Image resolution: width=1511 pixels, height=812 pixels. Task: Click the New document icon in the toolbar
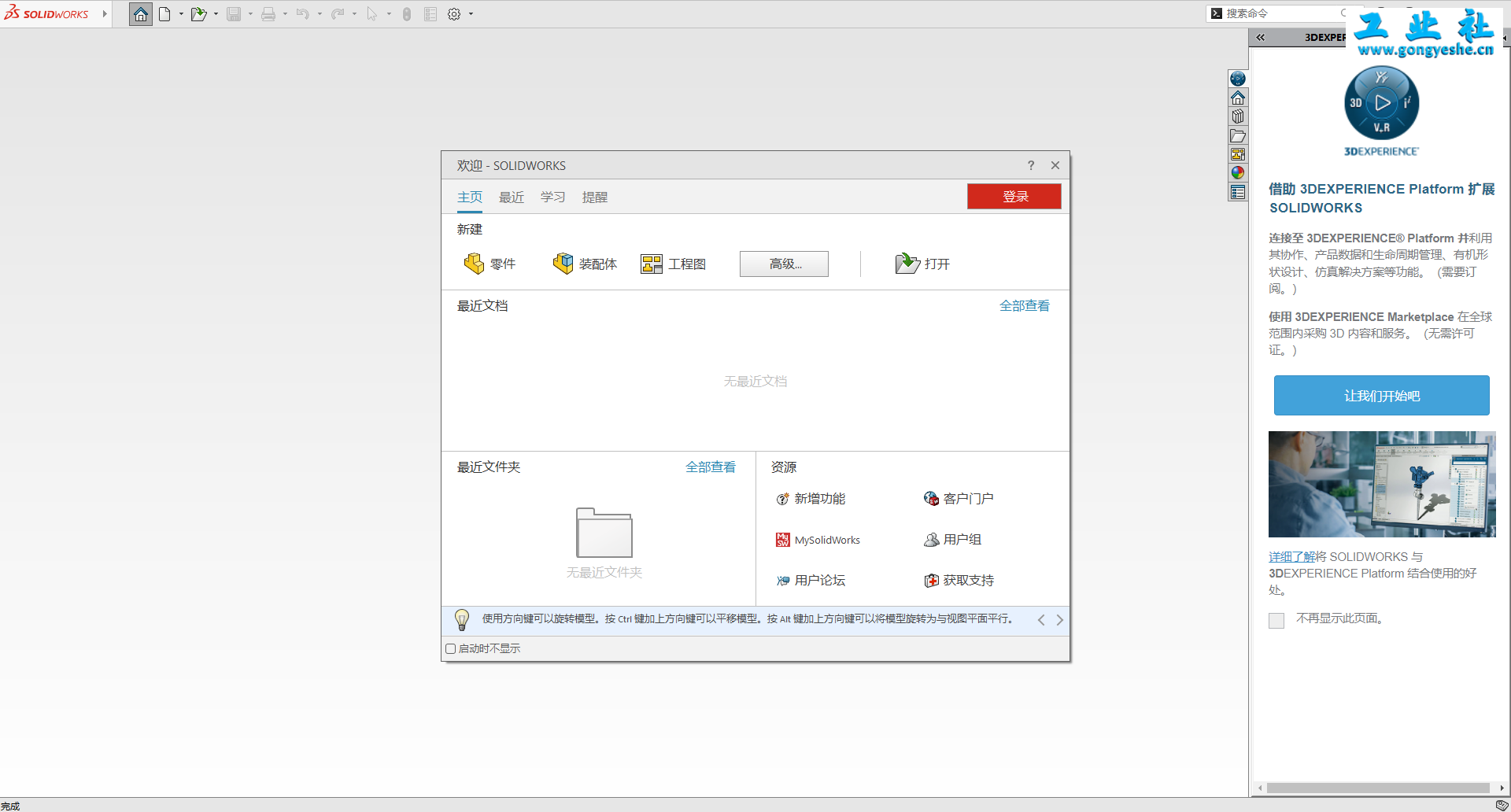[x=164, y=14]
